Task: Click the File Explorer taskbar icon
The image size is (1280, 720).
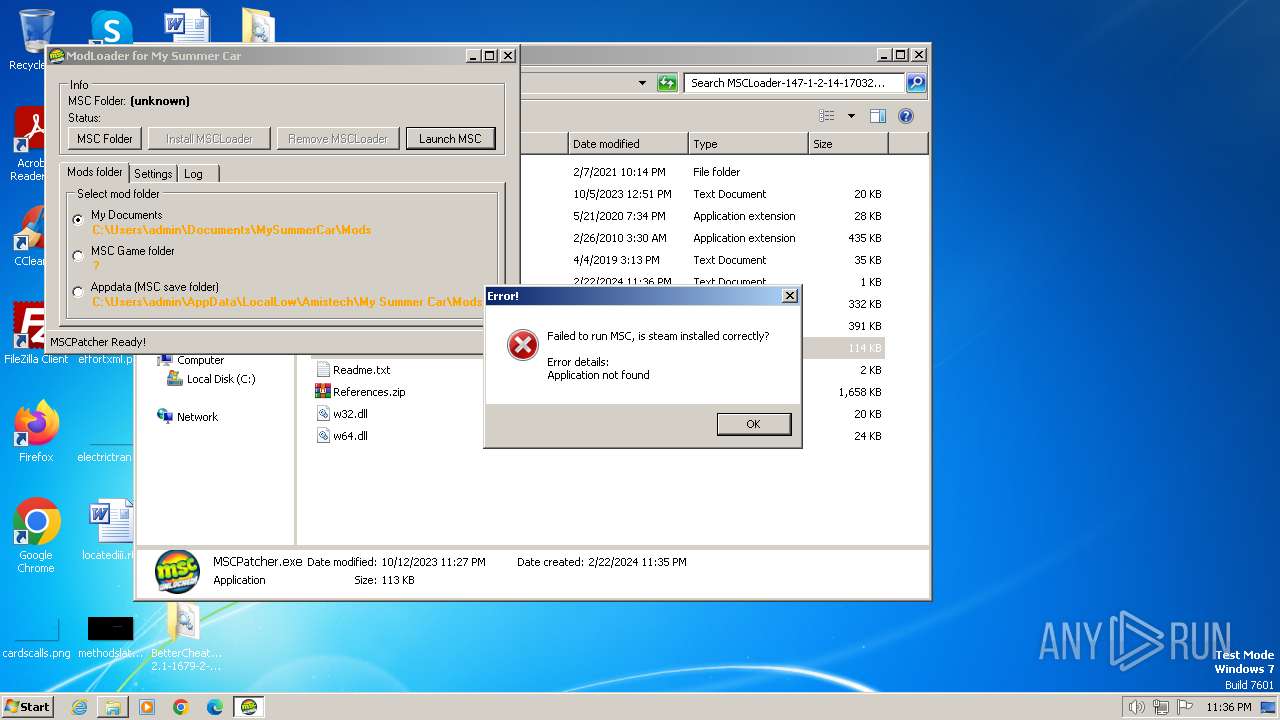Action: (x=113, y=707)
